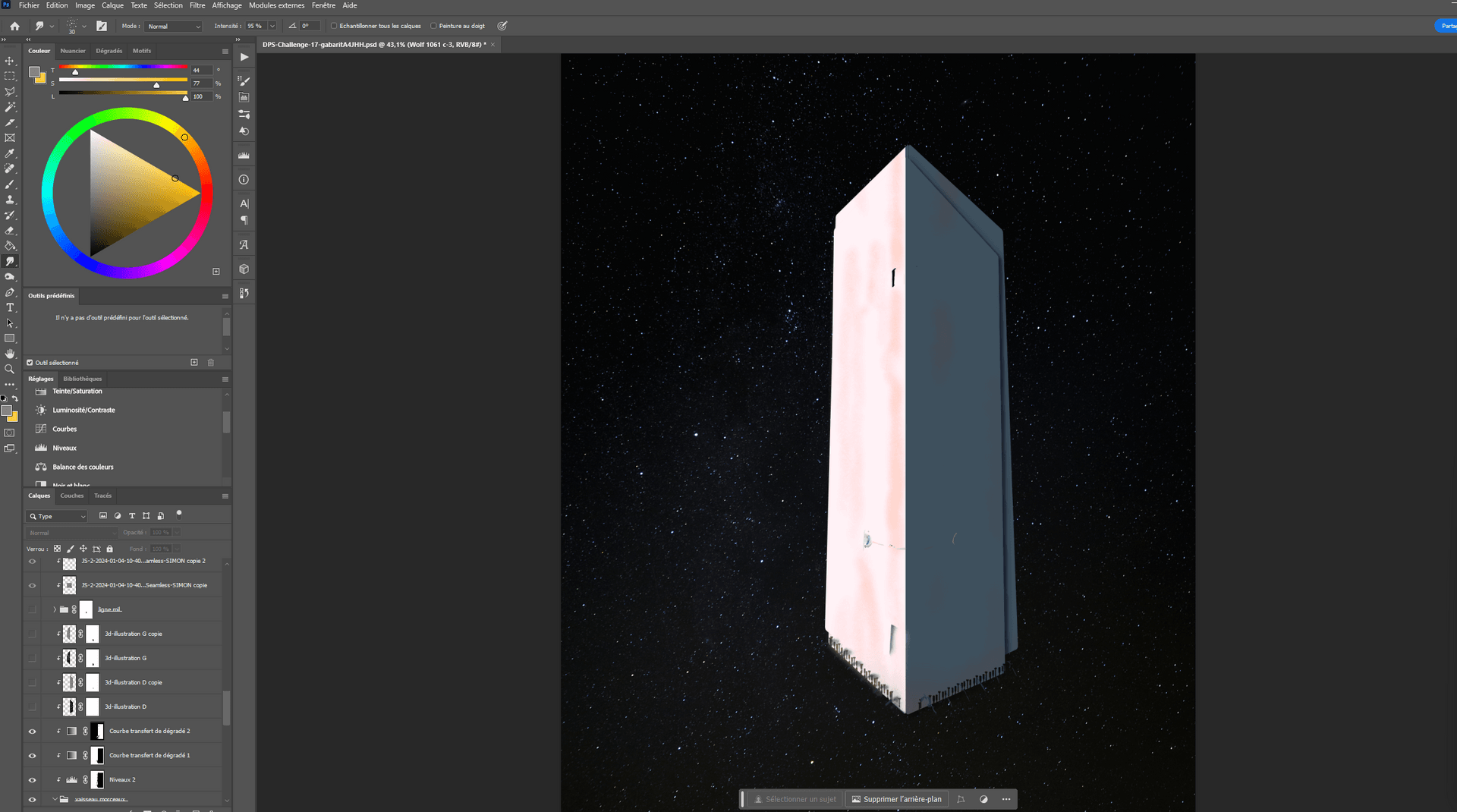Toggle layer filtering switch in Calques panel
Image resolution: width=1457 pixels, height=812 pixels.
coord(179,515)
